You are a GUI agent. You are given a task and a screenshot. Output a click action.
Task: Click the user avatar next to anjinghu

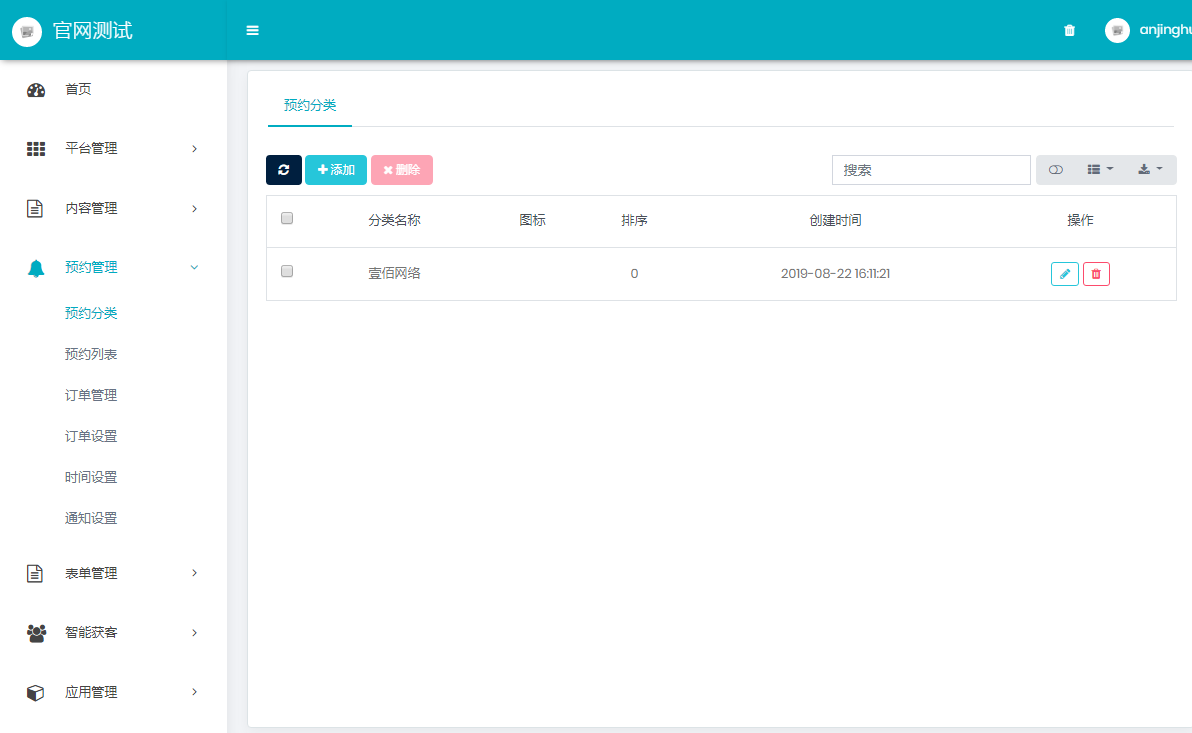(x=1117, y=30)
